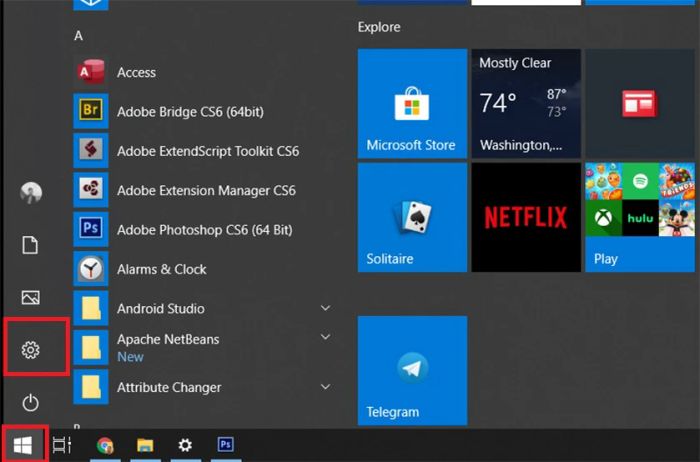Open Settings gear in Start sidebar
The width and height of the screenshot is (700, 462).
30,350
